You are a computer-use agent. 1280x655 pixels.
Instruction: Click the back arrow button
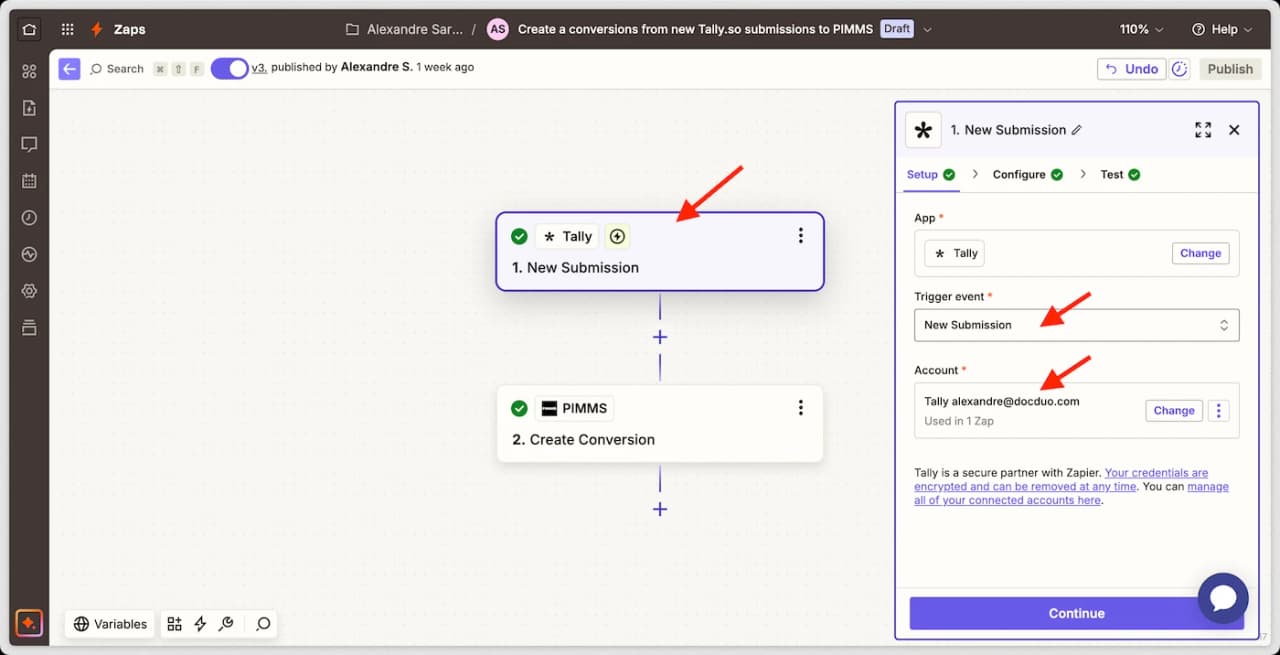[x=69, y=69]
